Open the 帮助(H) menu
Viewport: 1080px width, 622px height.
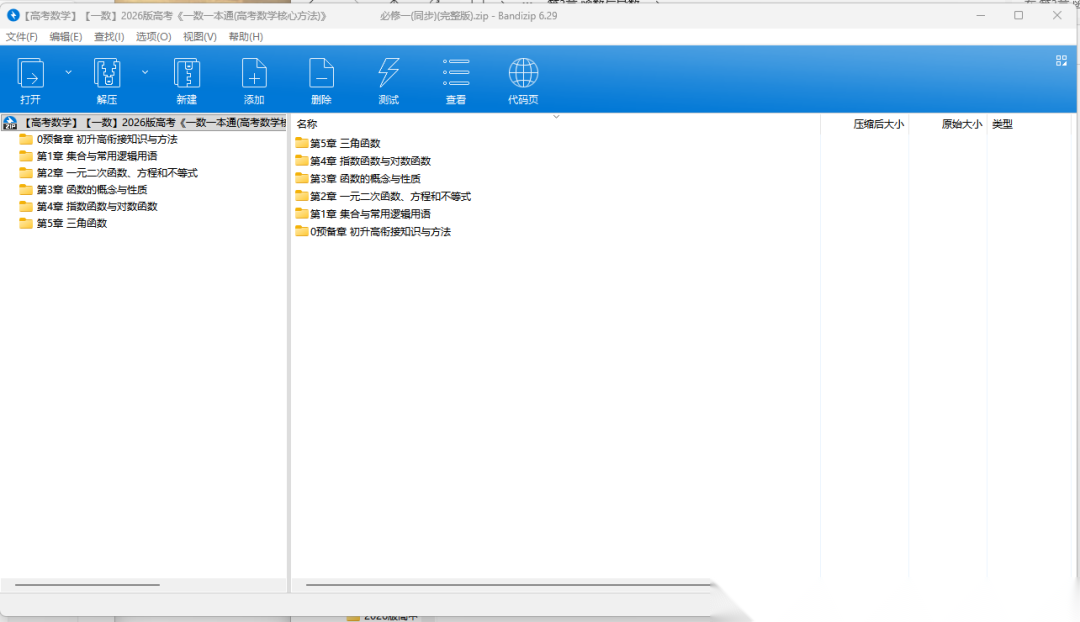245,37
